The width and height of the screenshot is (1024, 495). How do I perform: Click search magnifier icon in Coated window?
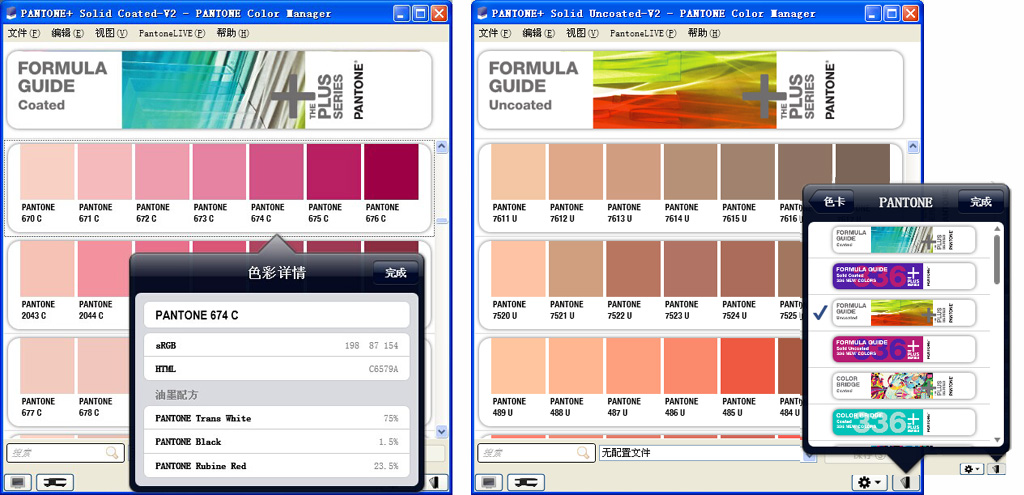pyautogui.click(x=112, y=453)
